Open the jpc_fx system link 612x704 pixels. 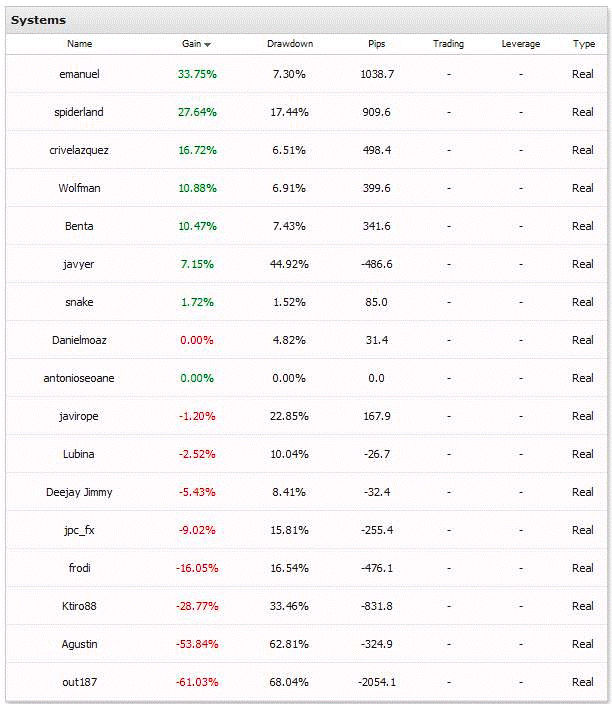(79, 531)
